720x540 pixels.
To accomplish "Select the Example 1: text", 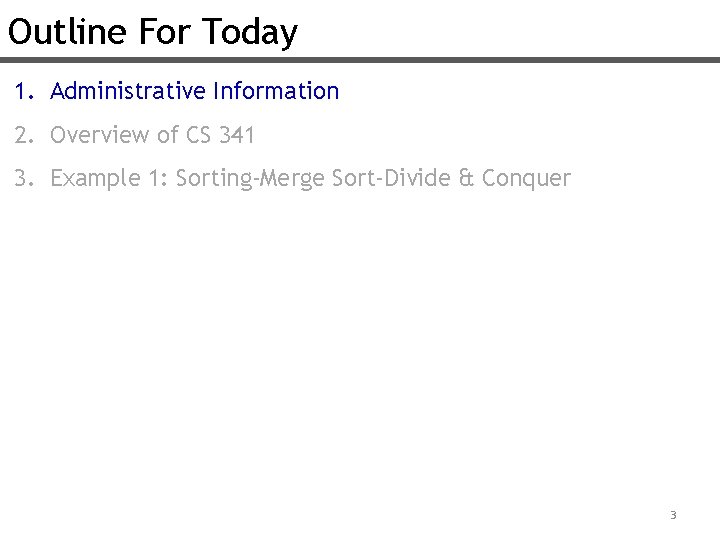I will pyautogui.click(x=109, y=178).
